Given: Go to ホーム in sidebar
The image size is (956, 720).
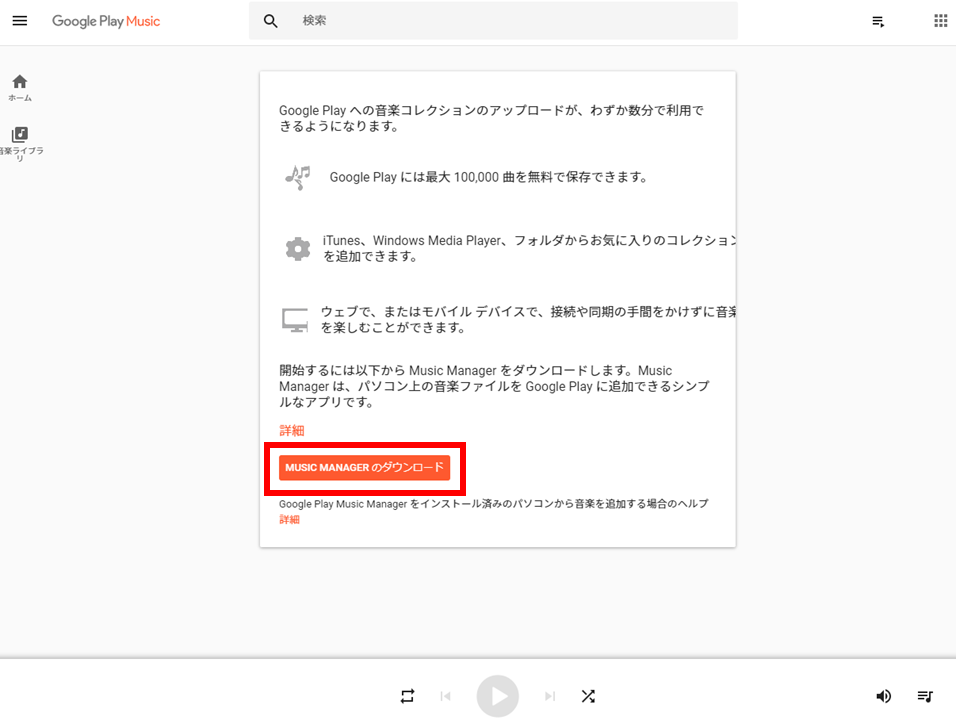Looking at the screenshot, I should click(20, 87).
